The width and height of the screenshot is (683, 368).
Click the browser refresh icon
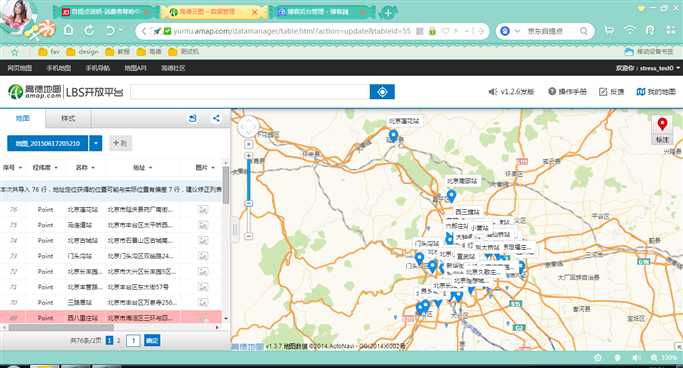[89, 30]
